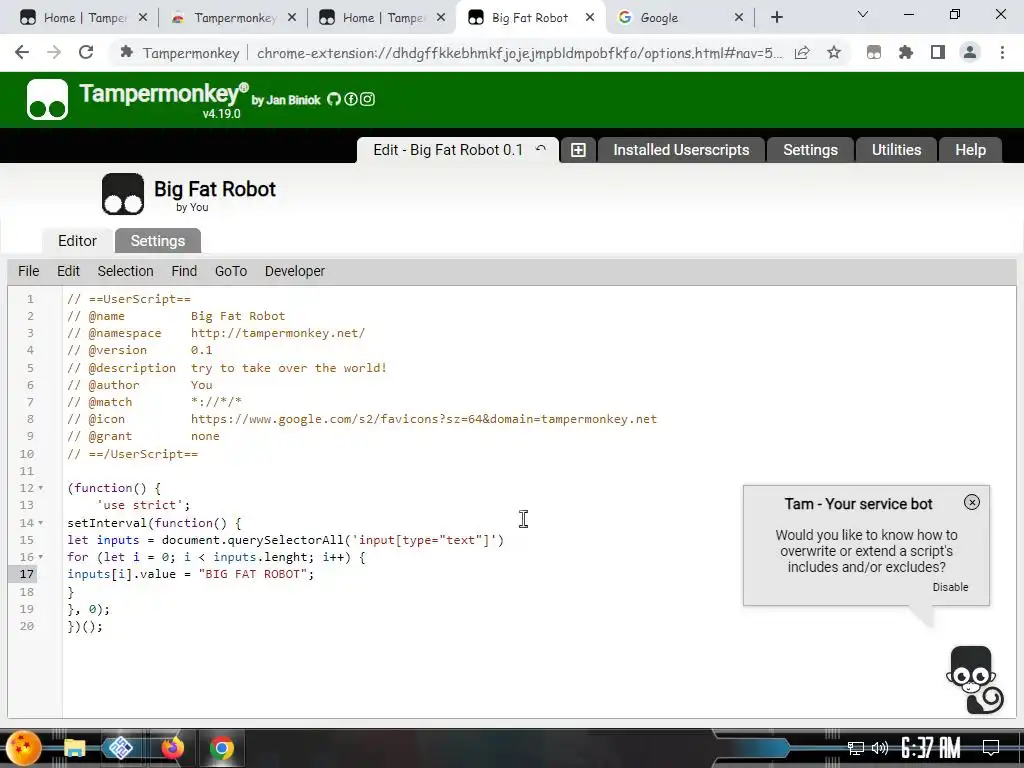The height and width of the screenshot is (768, 1024).
Task: Open the Developer menu
Action: 295,271
